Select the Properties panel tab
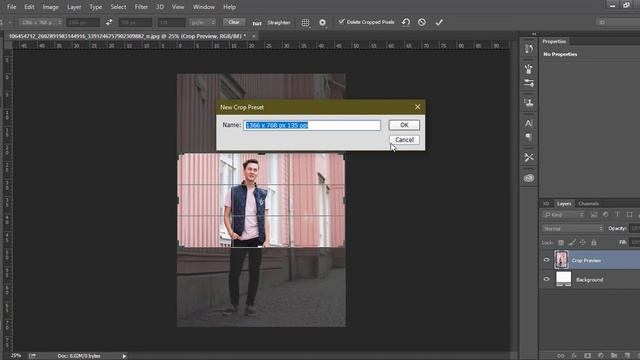Image resolution: width=640 pixels, height=360 pixels. [x=554, y=41]
